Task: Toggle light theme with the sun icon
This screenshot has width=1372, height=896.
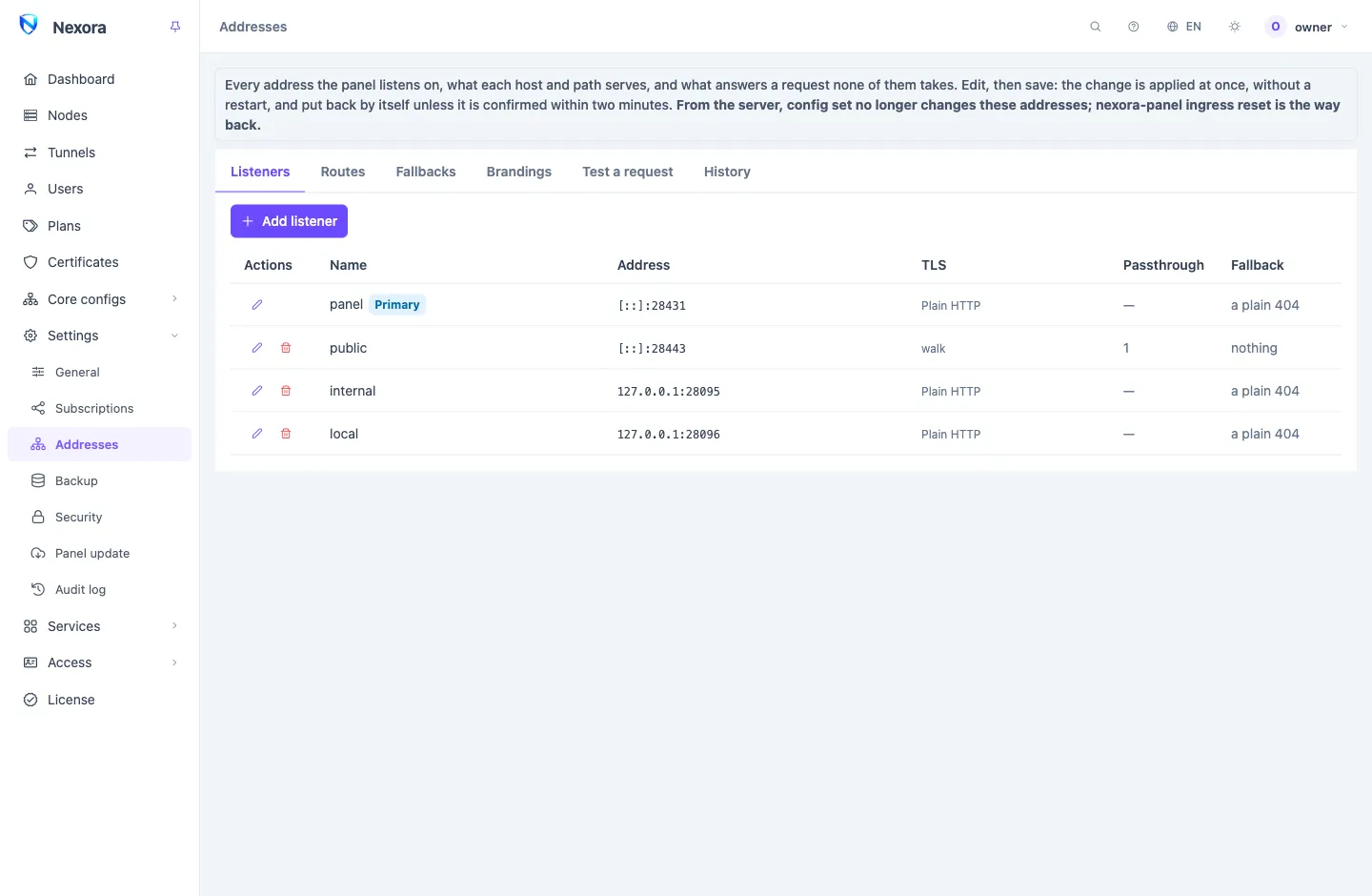Action: point(1235,27)
